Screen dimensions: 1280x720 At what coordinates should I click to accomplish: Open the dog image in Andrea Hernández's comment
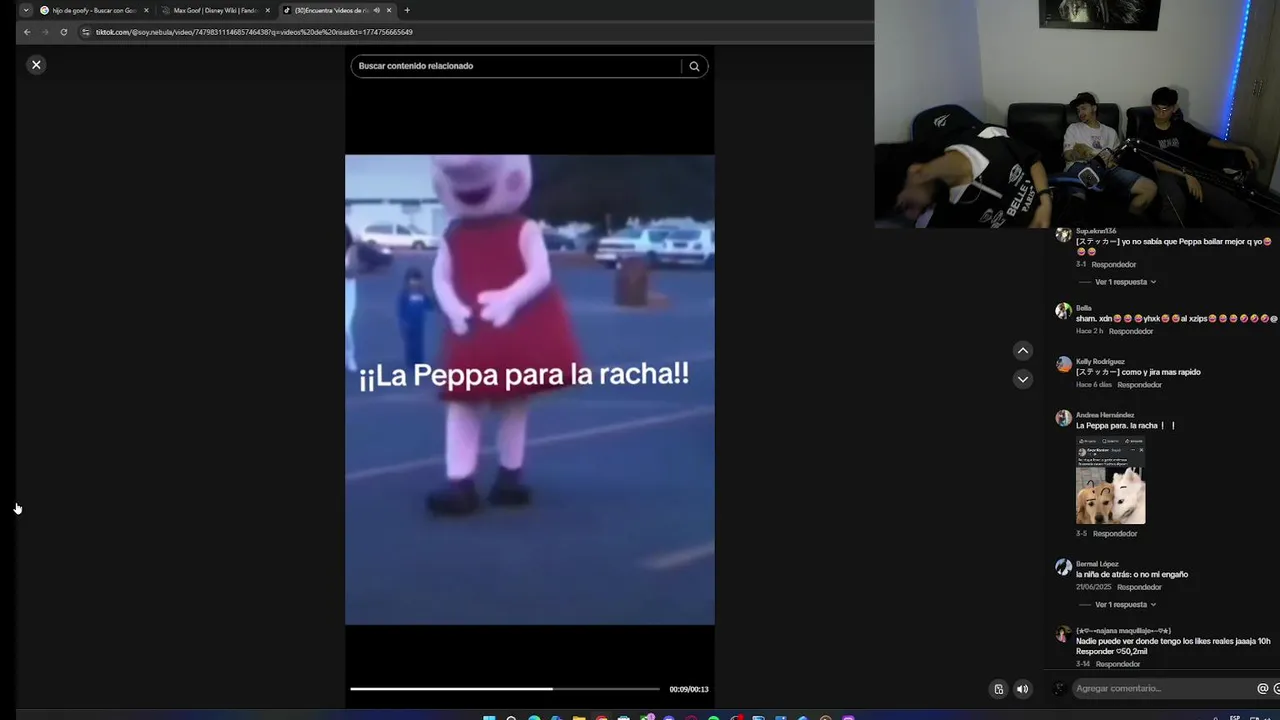tap(1110, 480)
